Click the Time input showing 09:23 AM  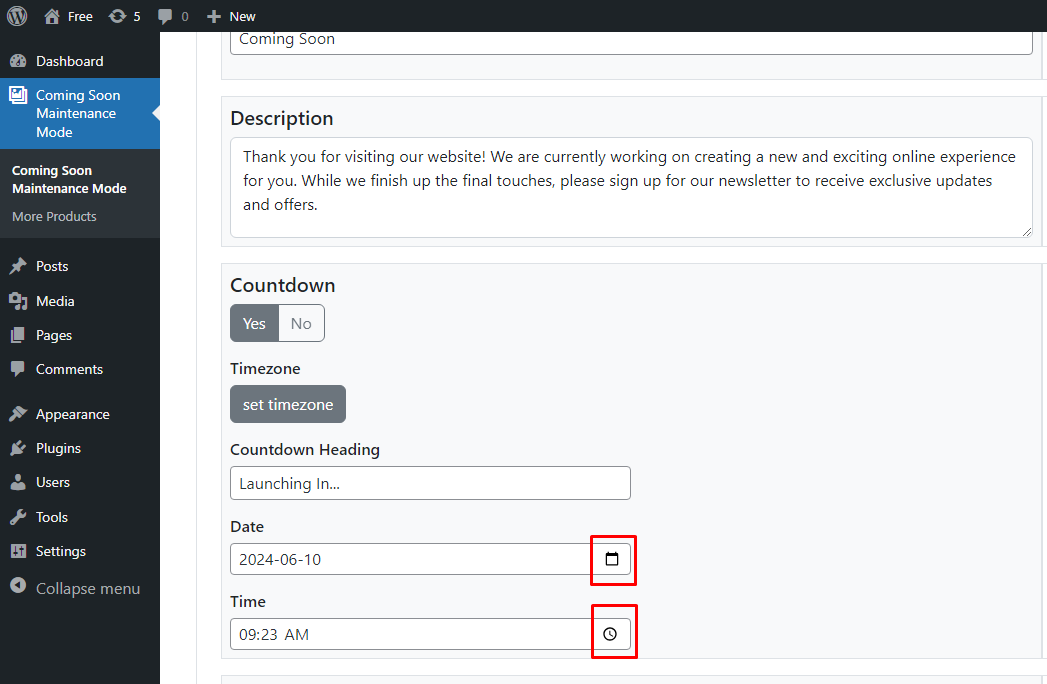pos(430,634)
